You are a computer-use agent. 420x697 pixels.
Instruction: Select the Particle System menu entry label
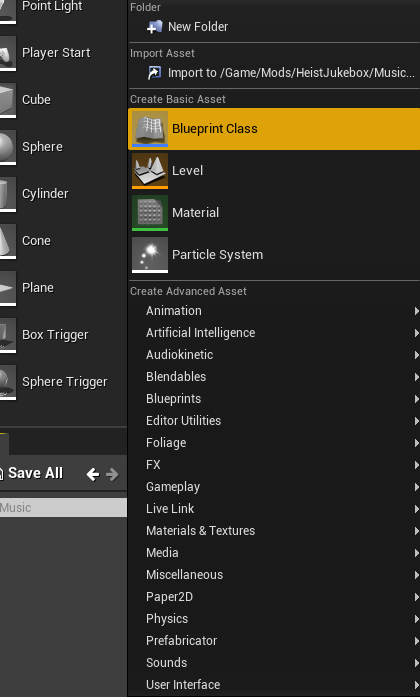click(217, 255)
